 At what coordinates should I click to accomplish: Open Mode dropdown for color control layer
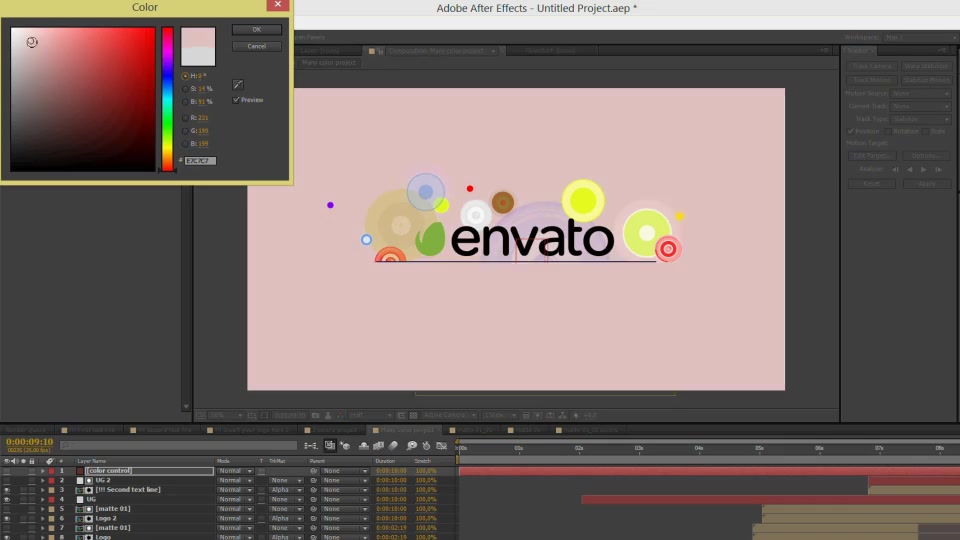pos(235,471)
